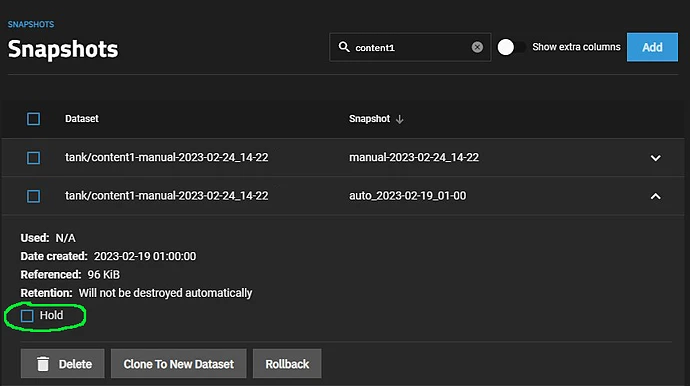
Task: Check the auto_2023-02-19_01-00 snapshot row checkbox
Action: [x=33, y=196]
